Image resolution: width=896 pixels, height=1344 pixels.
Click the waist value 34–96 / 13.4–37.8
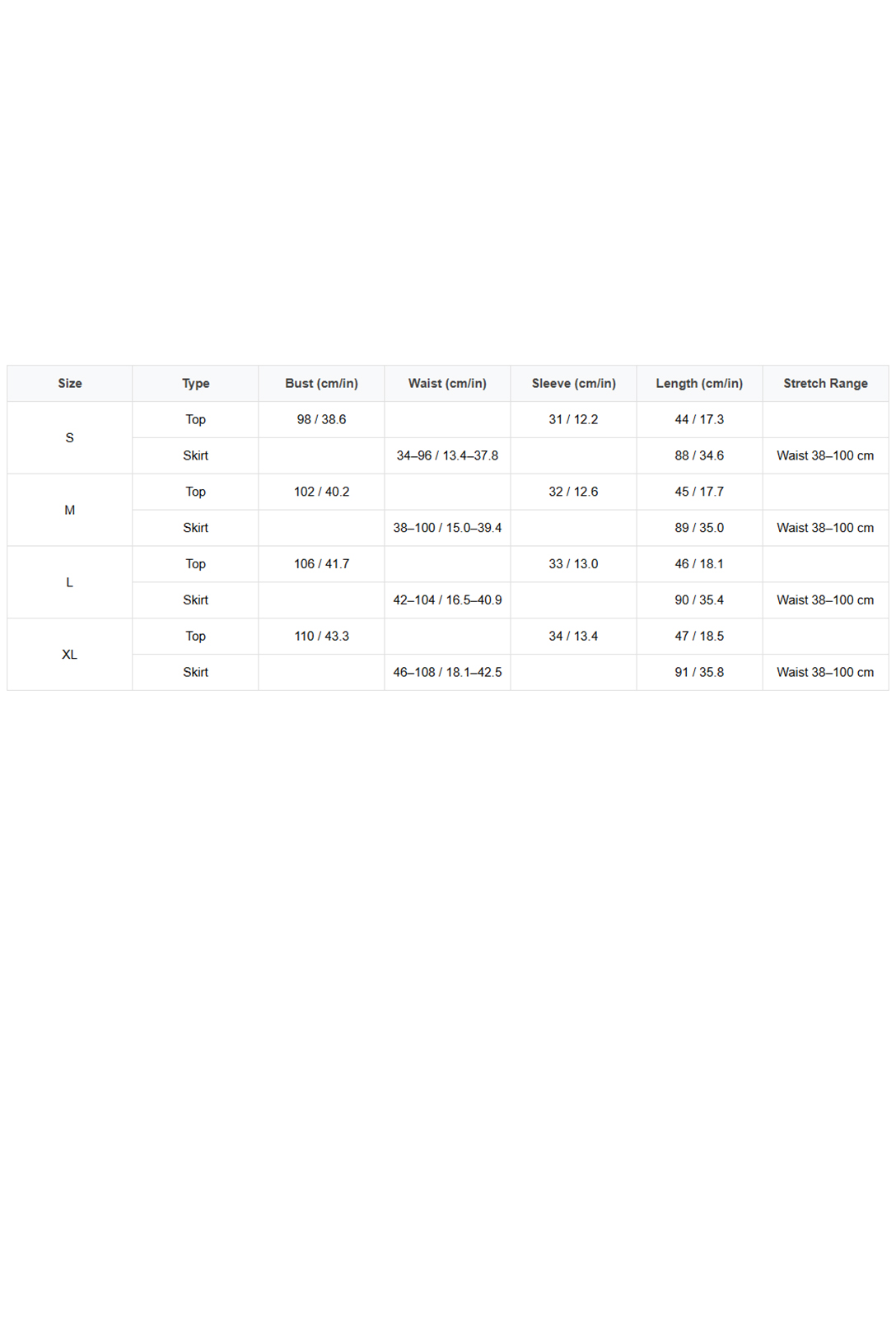point(448,455)
